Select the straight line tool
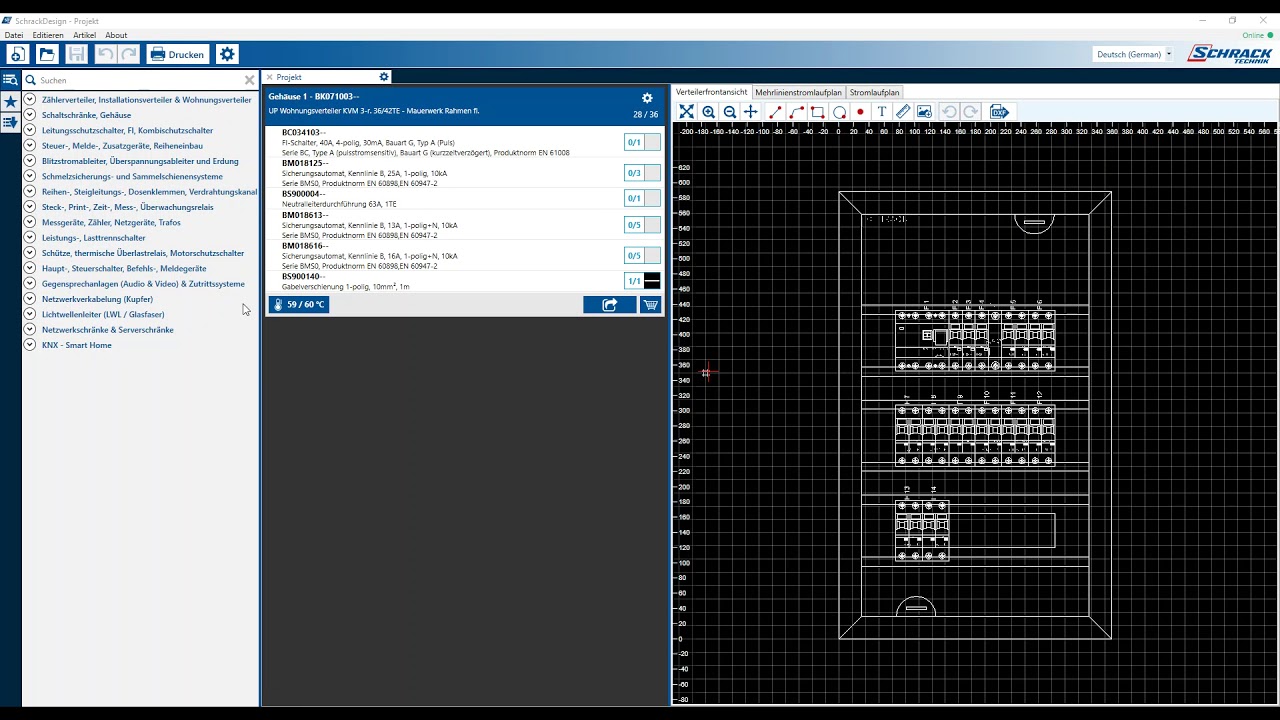Viewport: 1280px width, 720px height. coord(775,112)
